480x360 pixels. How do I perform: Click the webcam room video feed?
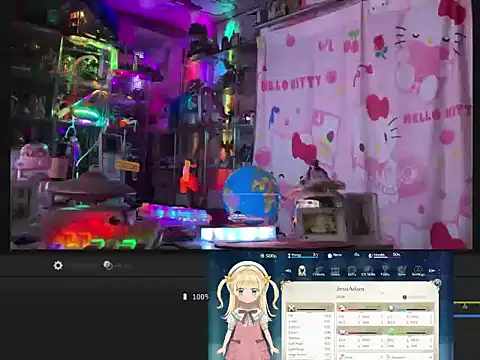tap(241, 124)
